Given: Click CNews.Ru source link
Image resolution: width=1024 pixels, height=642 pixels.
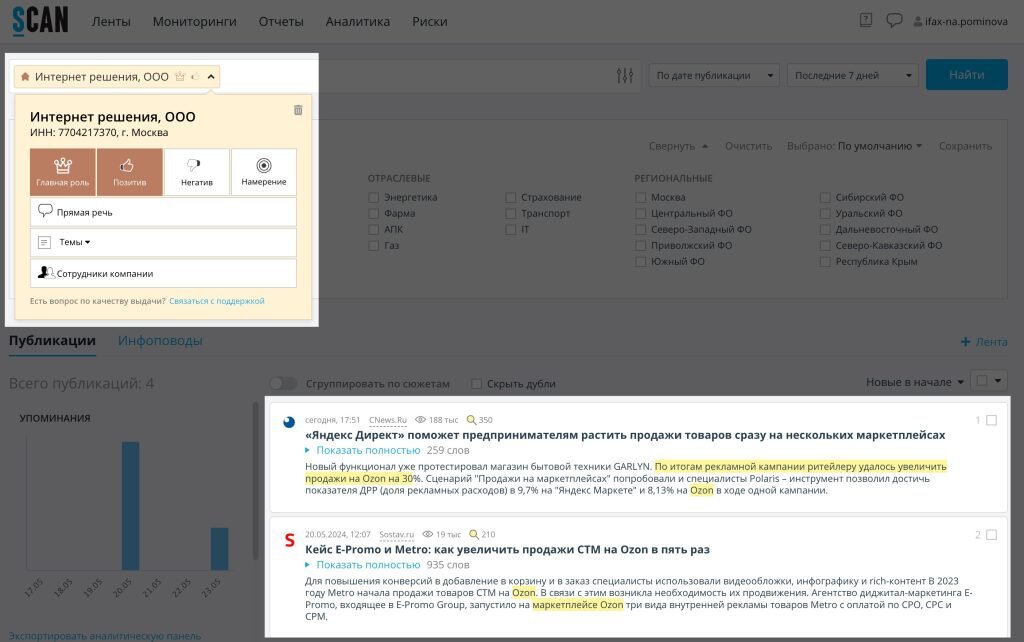Looking at the screenshot, I should [x=388, y=420].
